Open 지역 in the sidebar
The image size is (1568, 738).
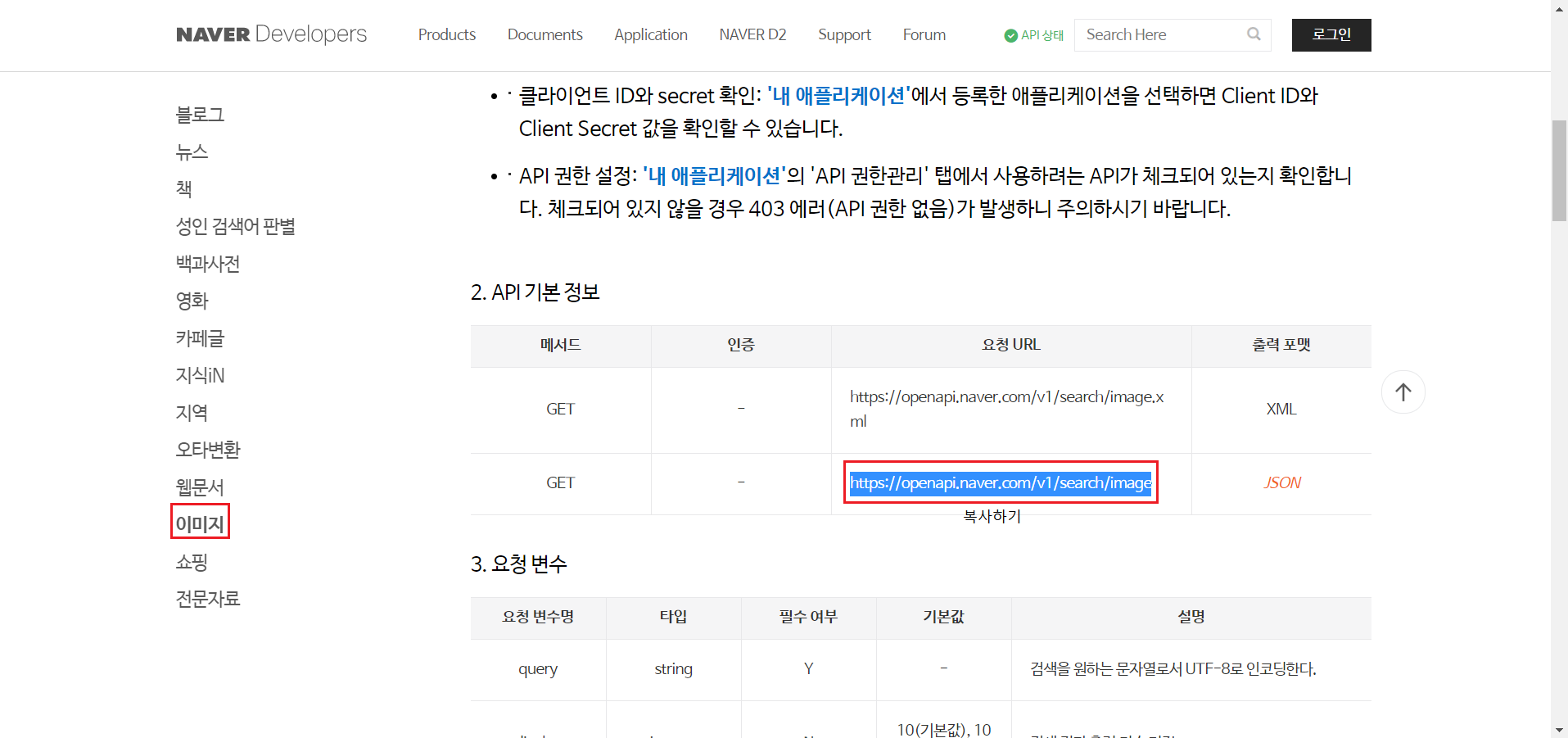[192, 413]
